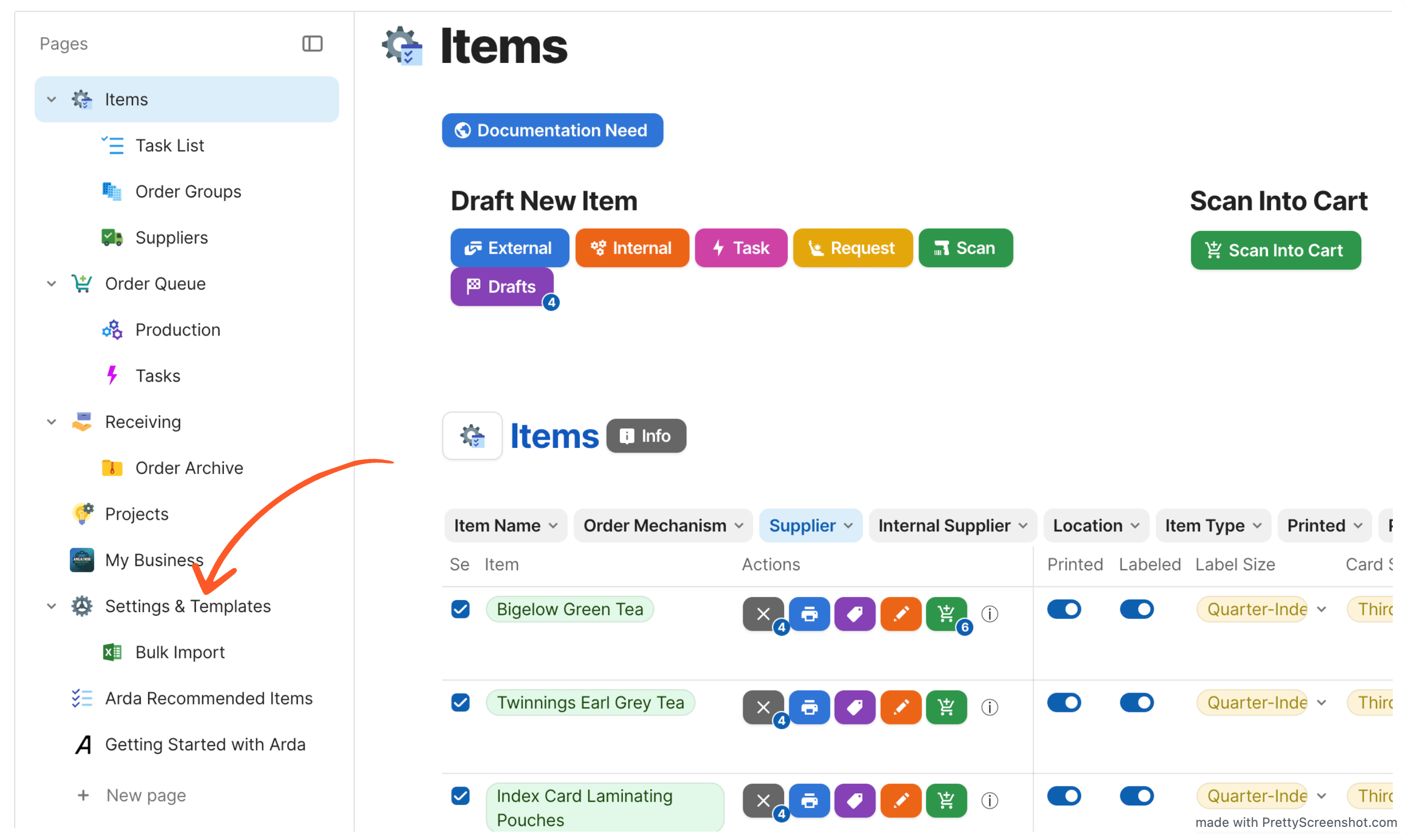Click the purple Drafts button
1407x840 pixels.
[502, 287]
